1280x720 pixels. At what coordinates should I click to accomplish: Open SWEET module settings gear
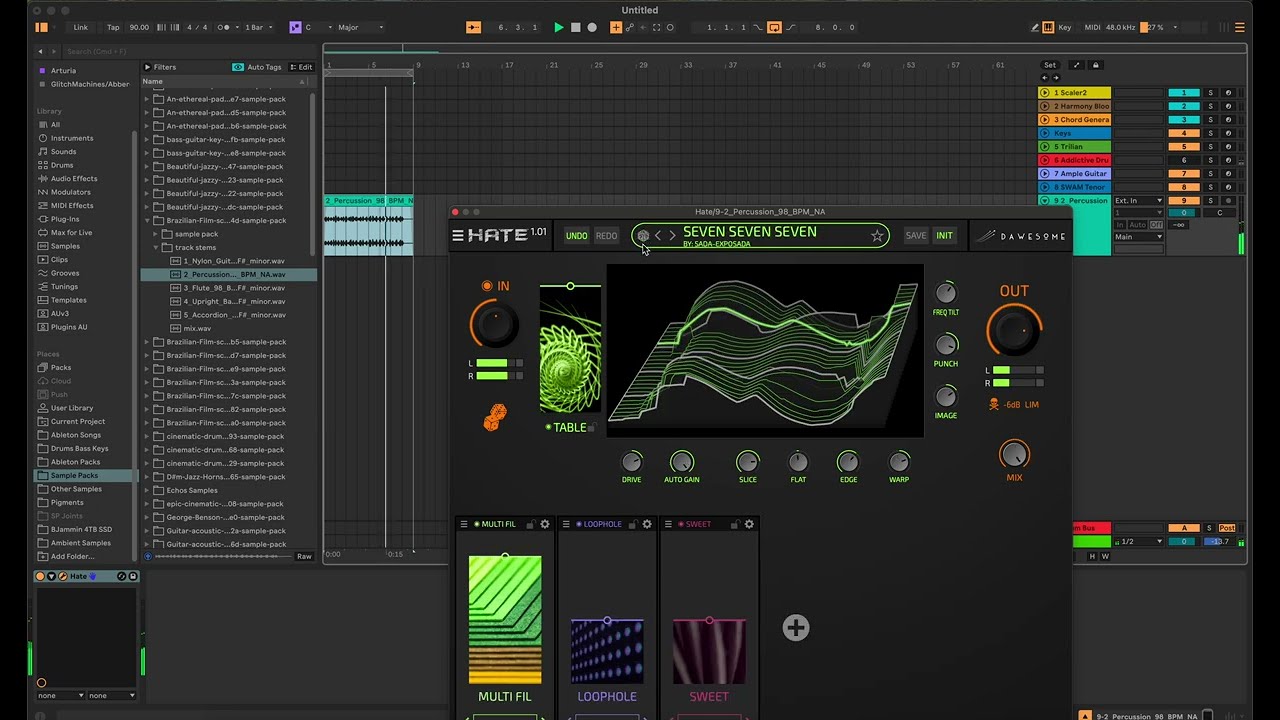(749, 524)
